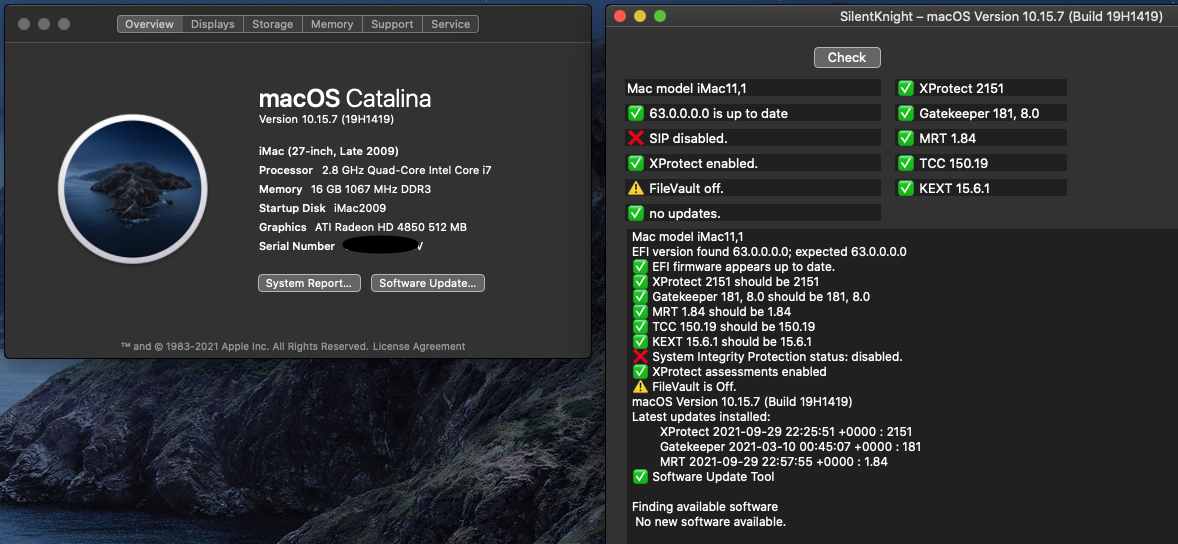This screenshot has width=1178, height=544.
Task: Click the 16 GB 1067 MHz DDR3 text
Action: click(x=371, y=189)
